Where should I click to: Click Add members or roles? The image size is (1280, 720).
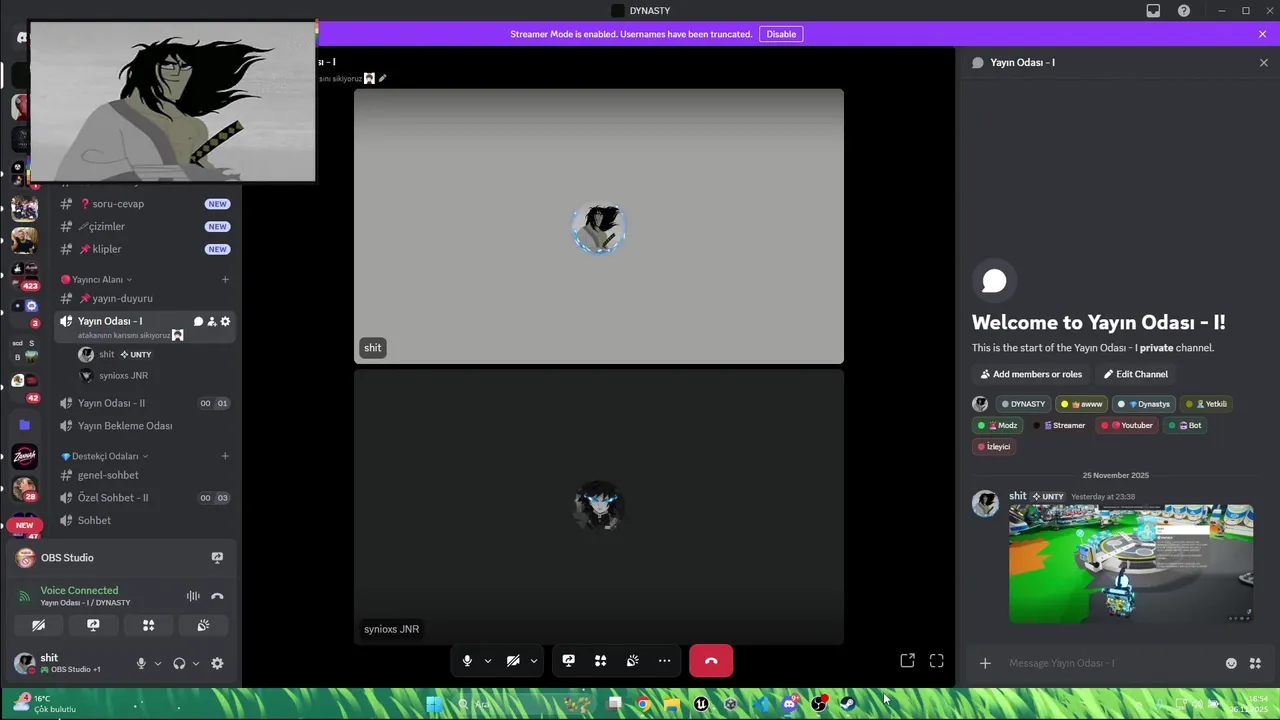pyautogui.click(x=1030, y=374)
